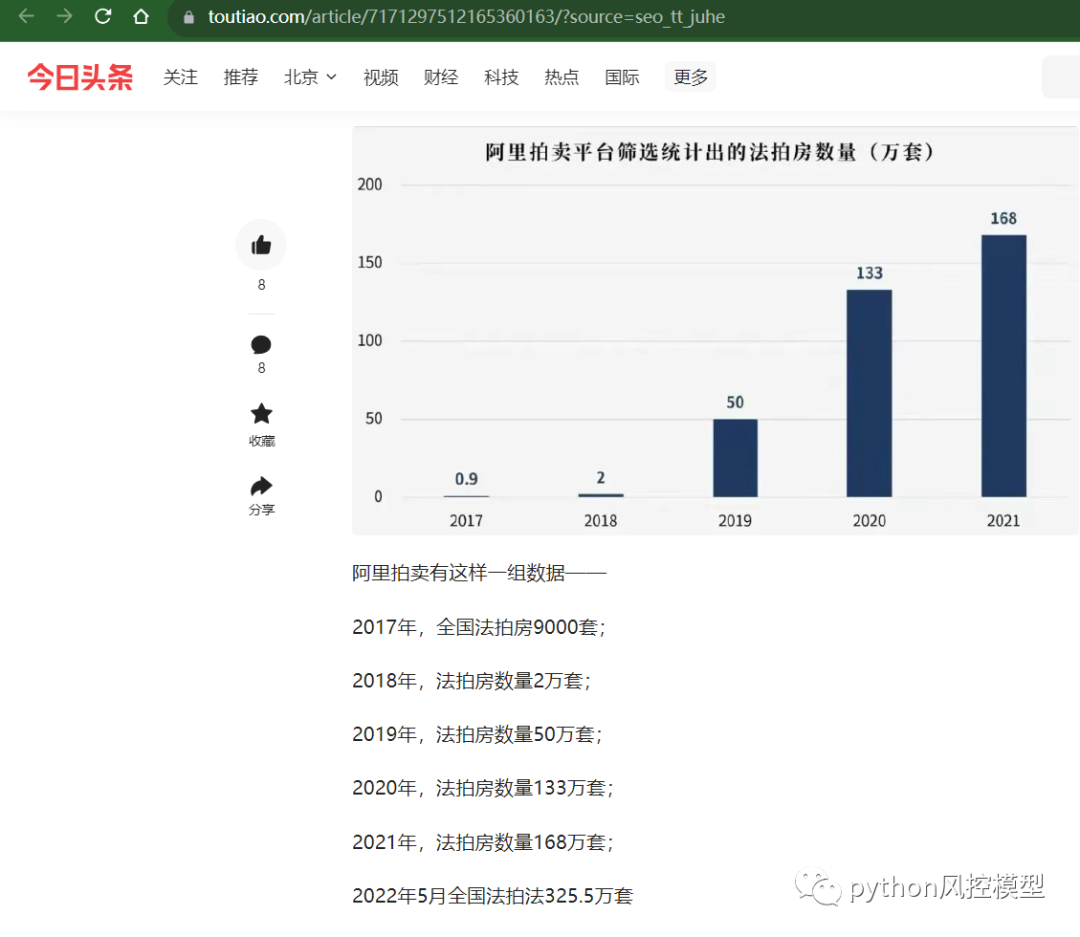Image resolution: width=1080 pixels, height=937 pixels.
Task: Click the 2019 bar labeled 50
Action: (735, 458)
